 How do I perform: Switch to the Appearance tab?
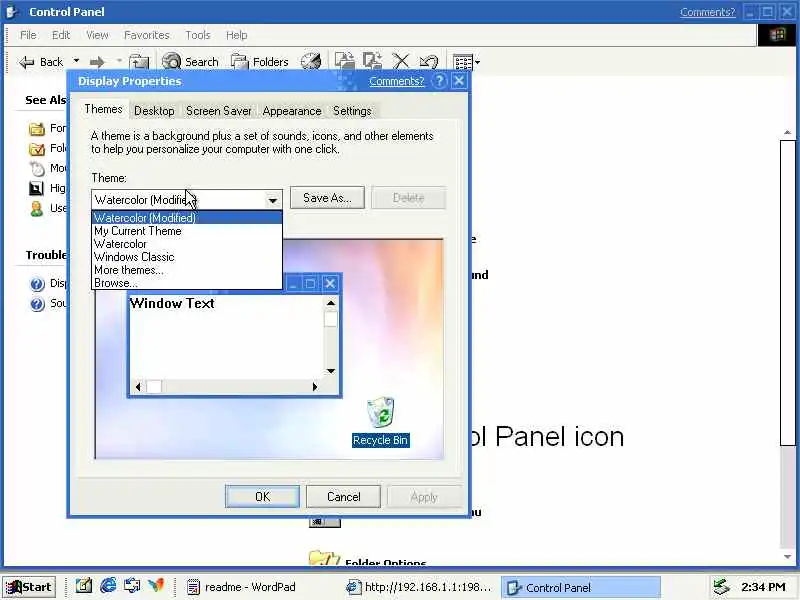pos(292,111)
